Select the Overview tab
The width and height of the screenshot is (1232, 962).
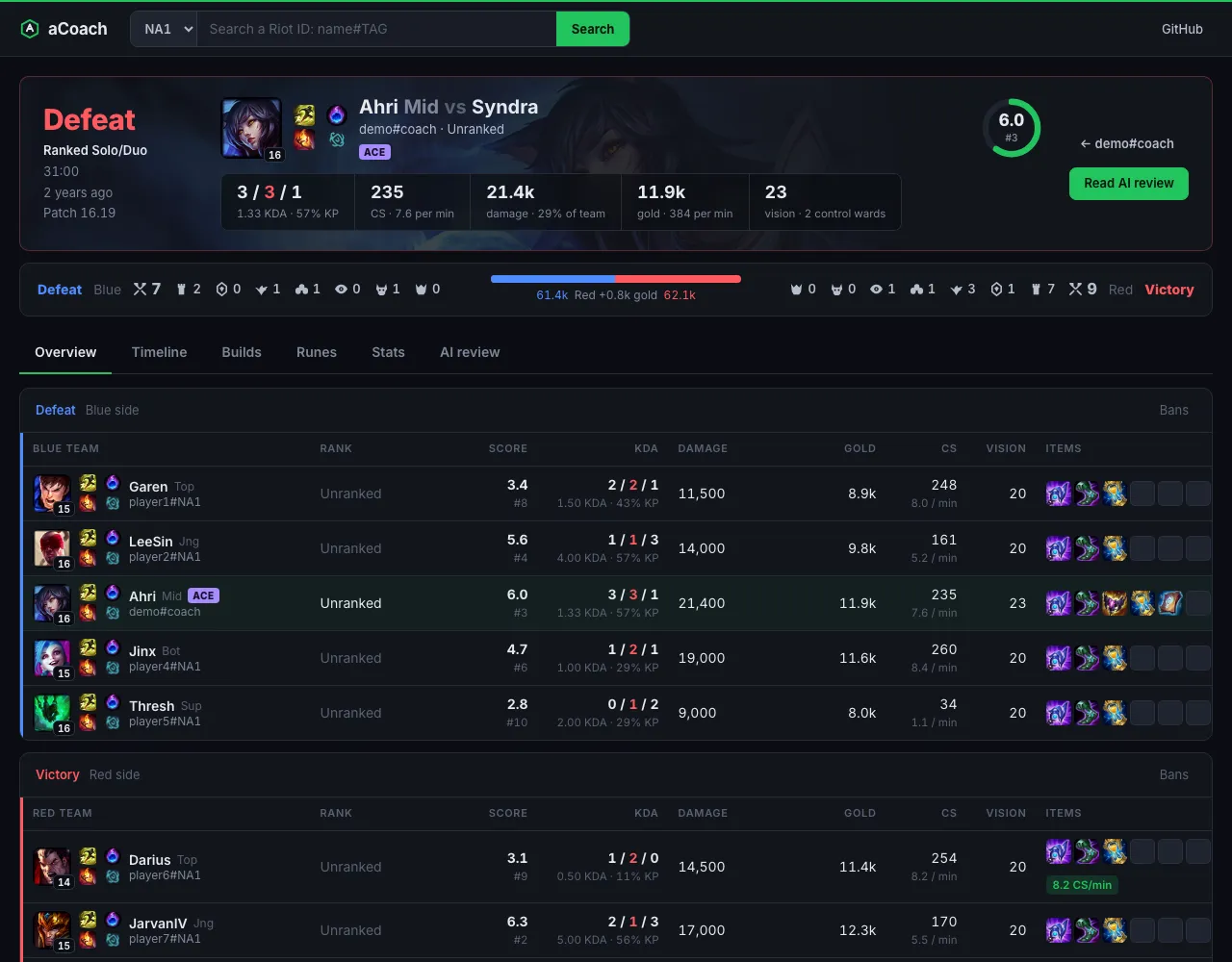(x=65, y=352)
